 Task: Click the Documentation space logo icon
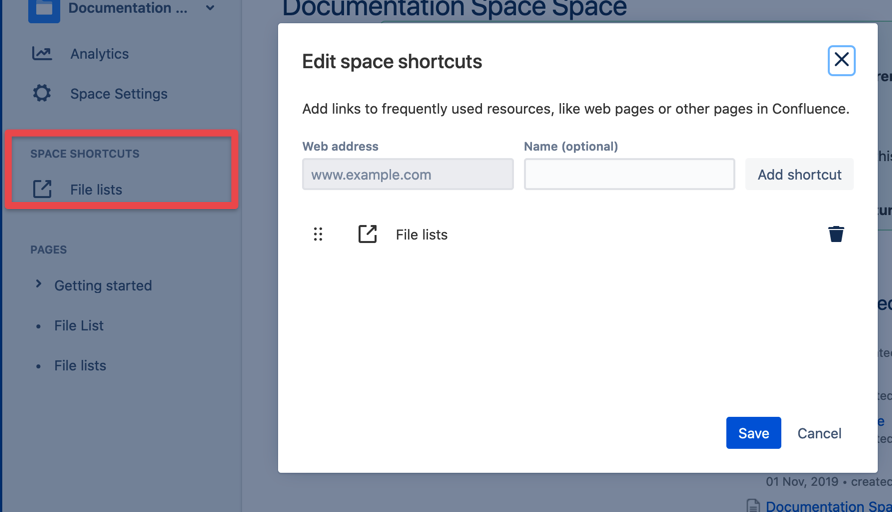click(44, 9)
